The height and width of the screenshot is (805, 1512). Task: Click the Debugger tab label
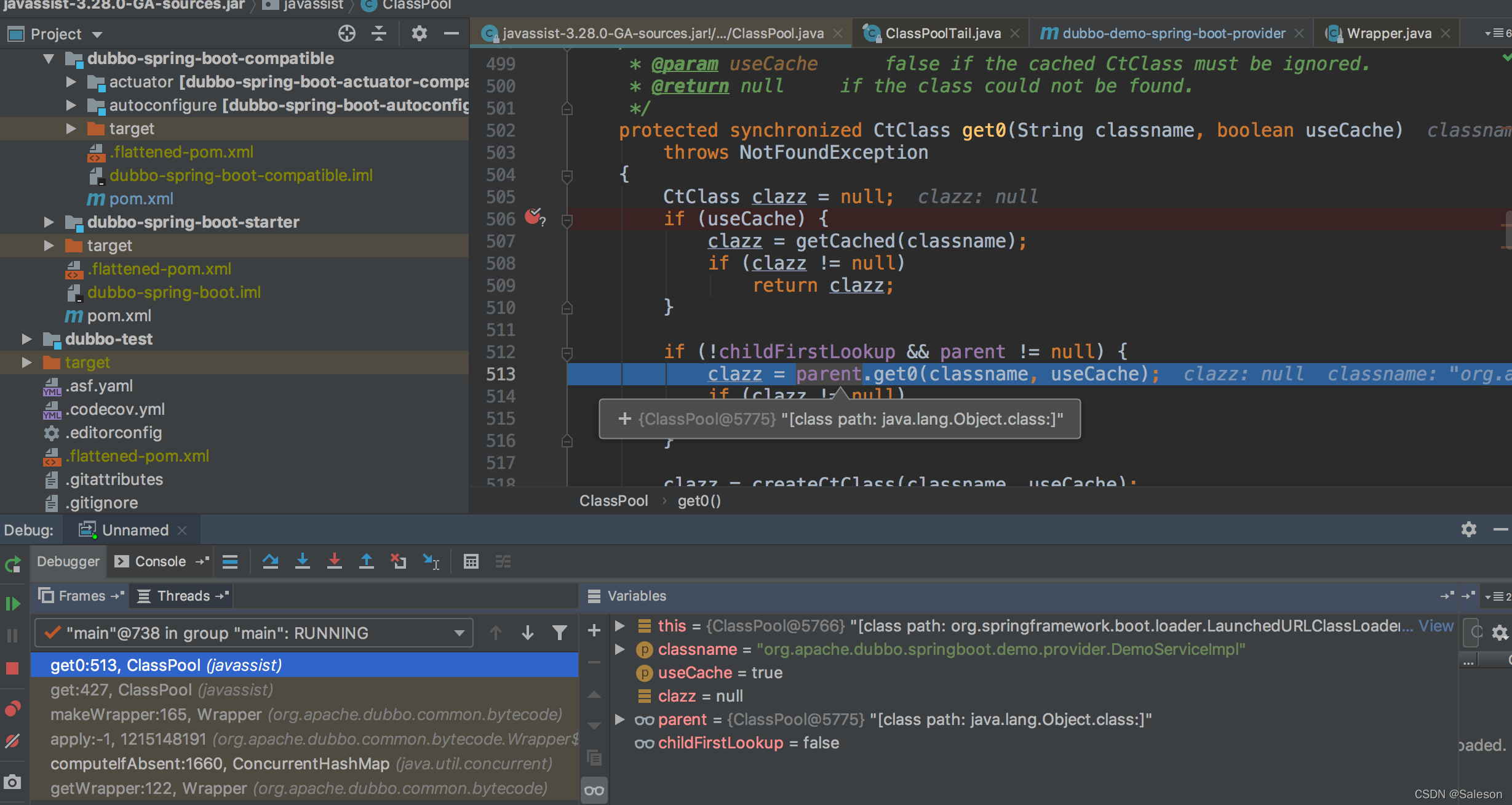(x=68, y=561)
